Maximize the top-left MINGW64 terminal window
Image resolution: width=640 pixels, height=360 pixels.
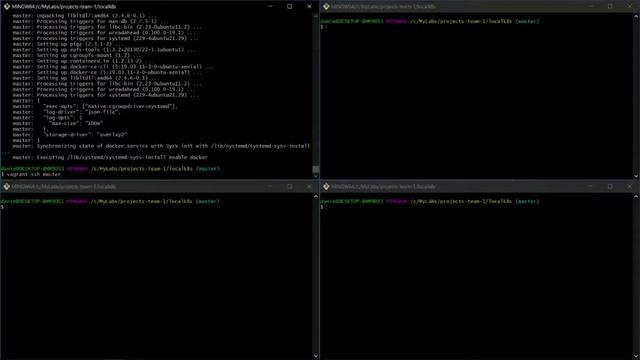pos(289,7)
